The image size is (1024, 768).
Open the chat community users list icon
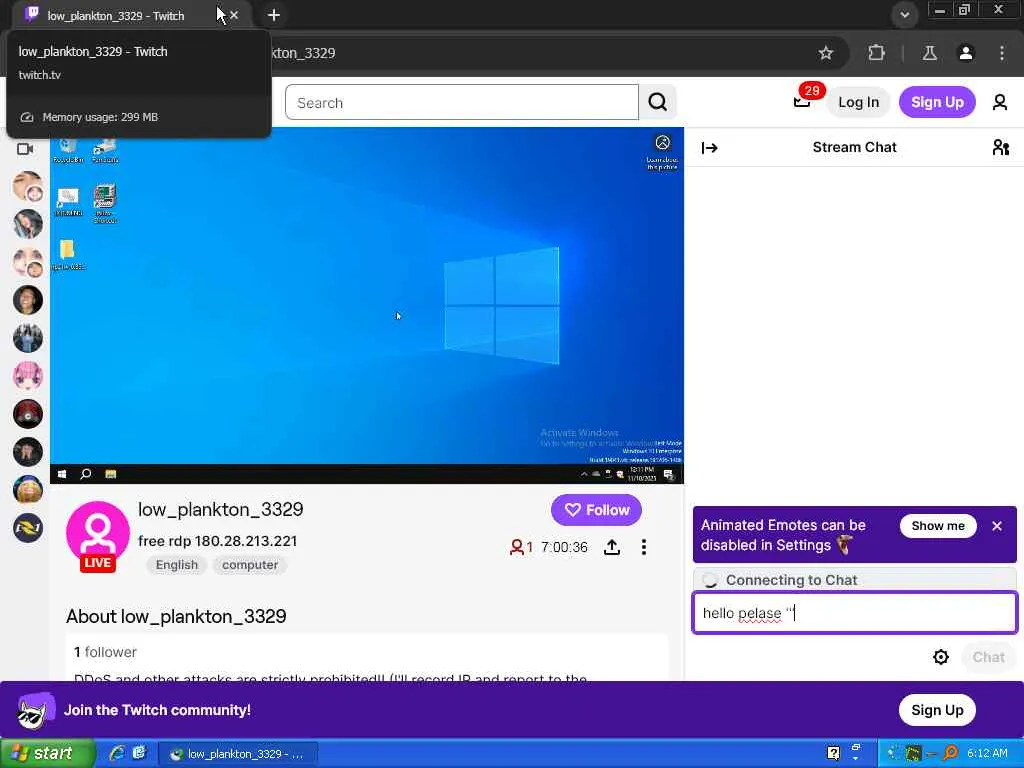click(1000, 148)
